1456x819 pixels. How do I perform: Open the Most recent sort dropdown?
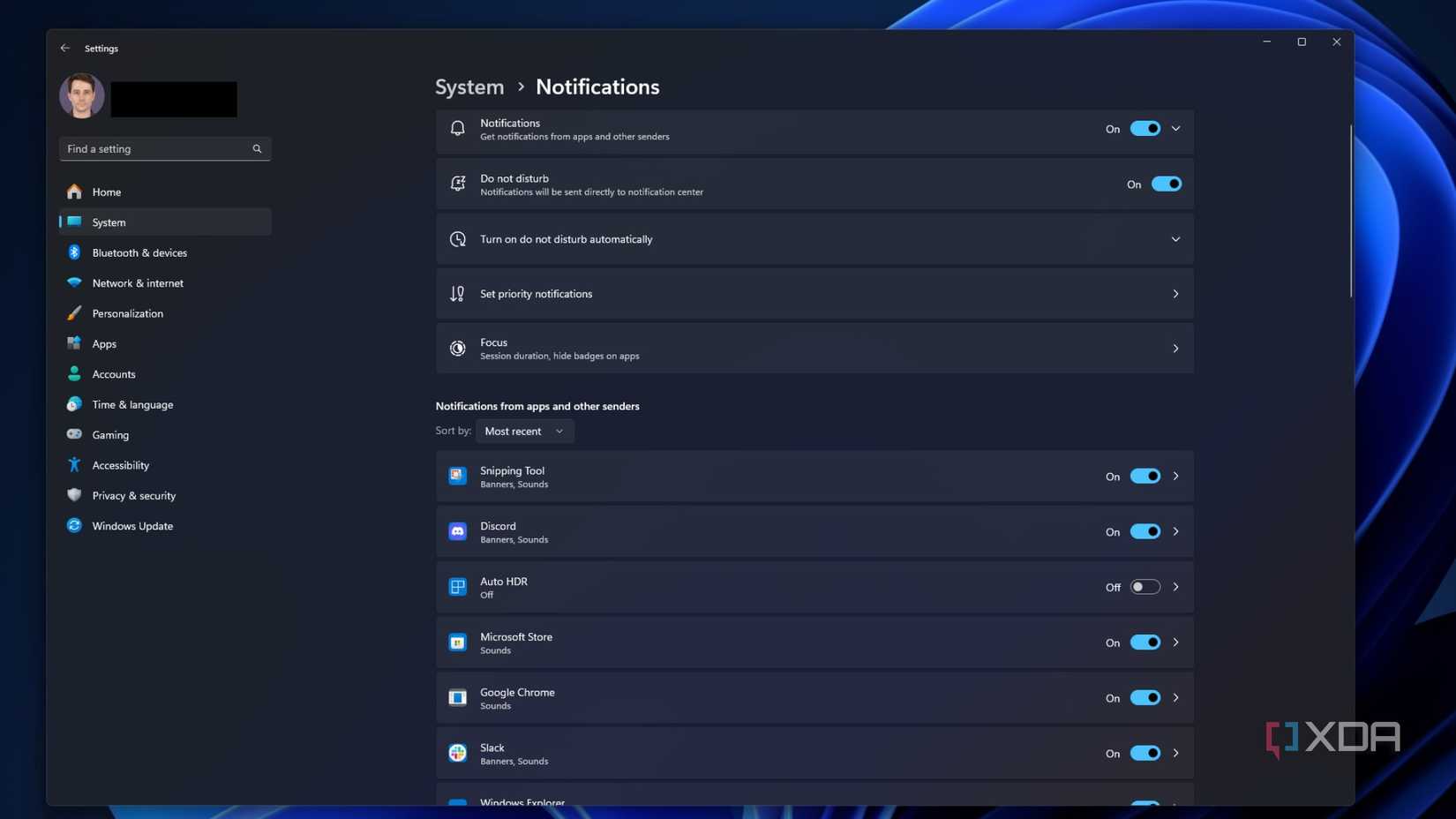pyautogui.click(x=524, y=431)
